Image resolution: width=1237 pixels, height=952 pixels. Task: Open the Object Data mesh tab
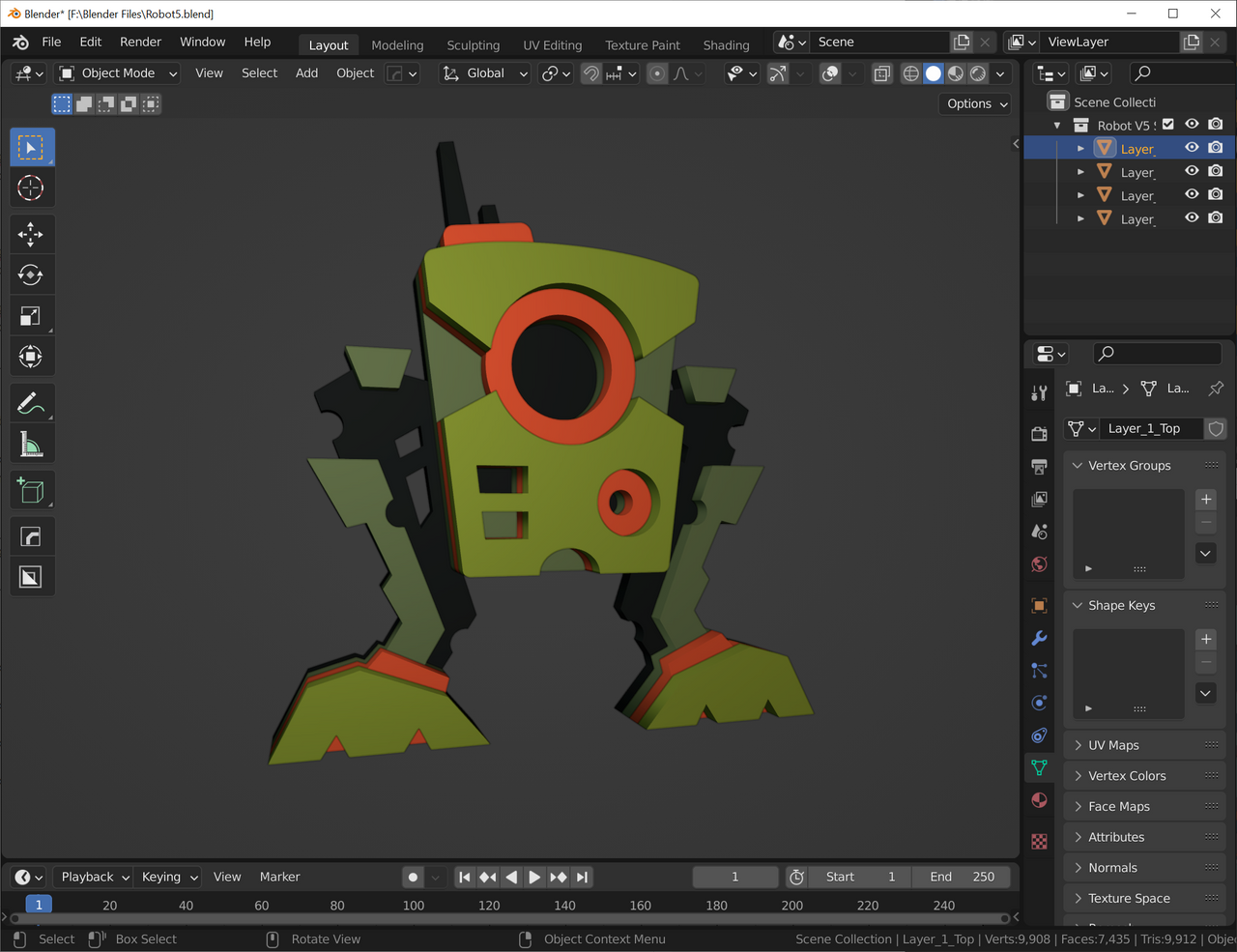[1040, 767]
